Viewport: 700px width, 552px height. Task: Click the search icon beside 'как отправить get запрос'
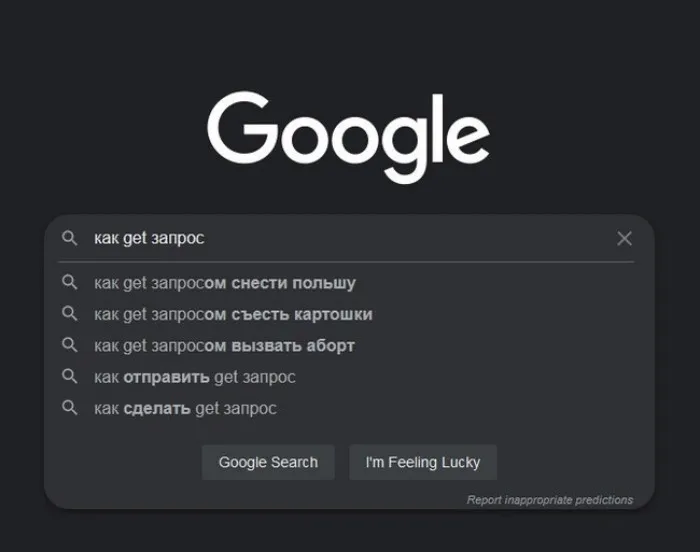[69, 377]
